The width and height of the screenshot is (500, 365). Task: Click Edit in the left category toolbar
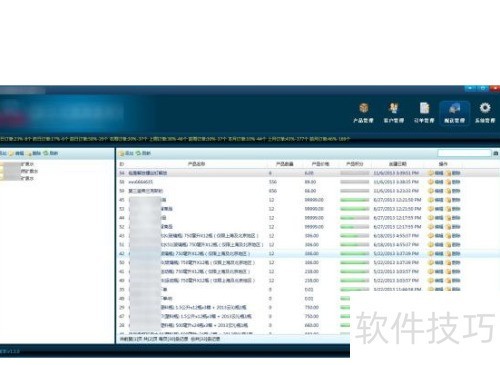pos(16,153)
